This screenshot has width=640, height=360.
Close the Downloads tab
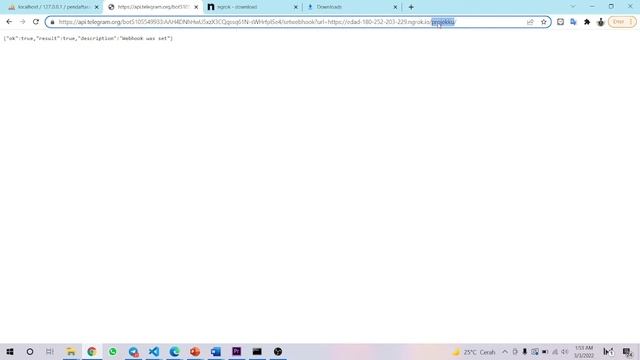(x=395, y=7)
